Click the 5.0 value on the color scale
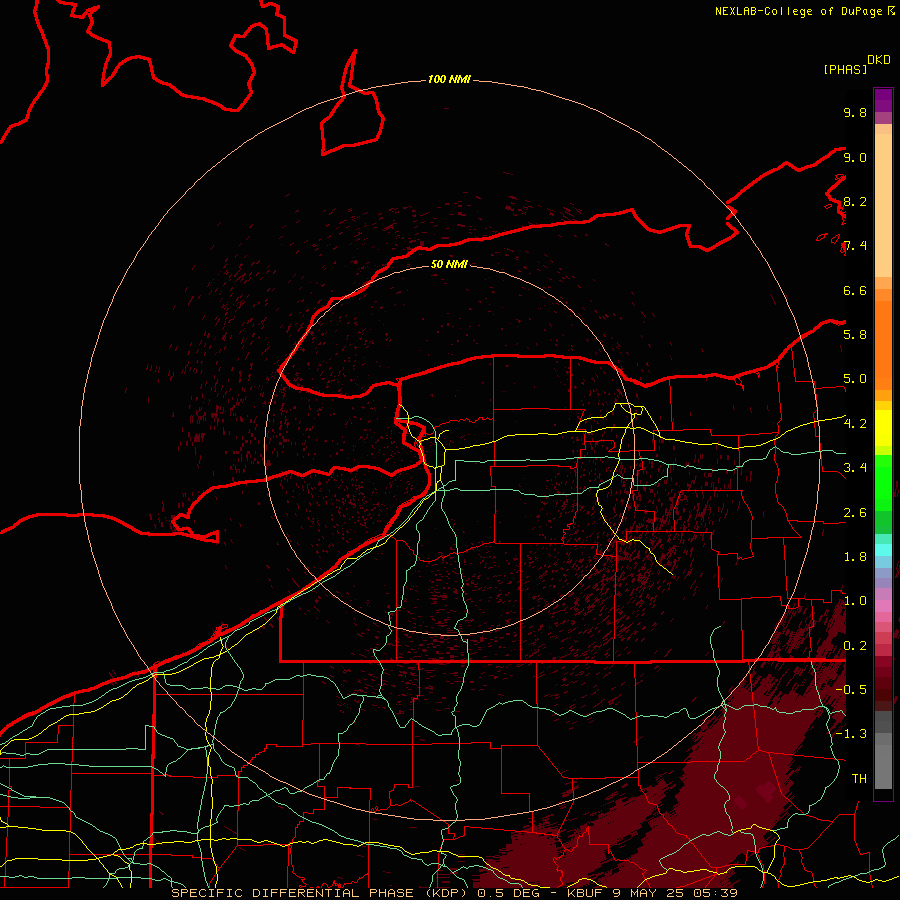The image size is (900, 900). pos(855,379)
